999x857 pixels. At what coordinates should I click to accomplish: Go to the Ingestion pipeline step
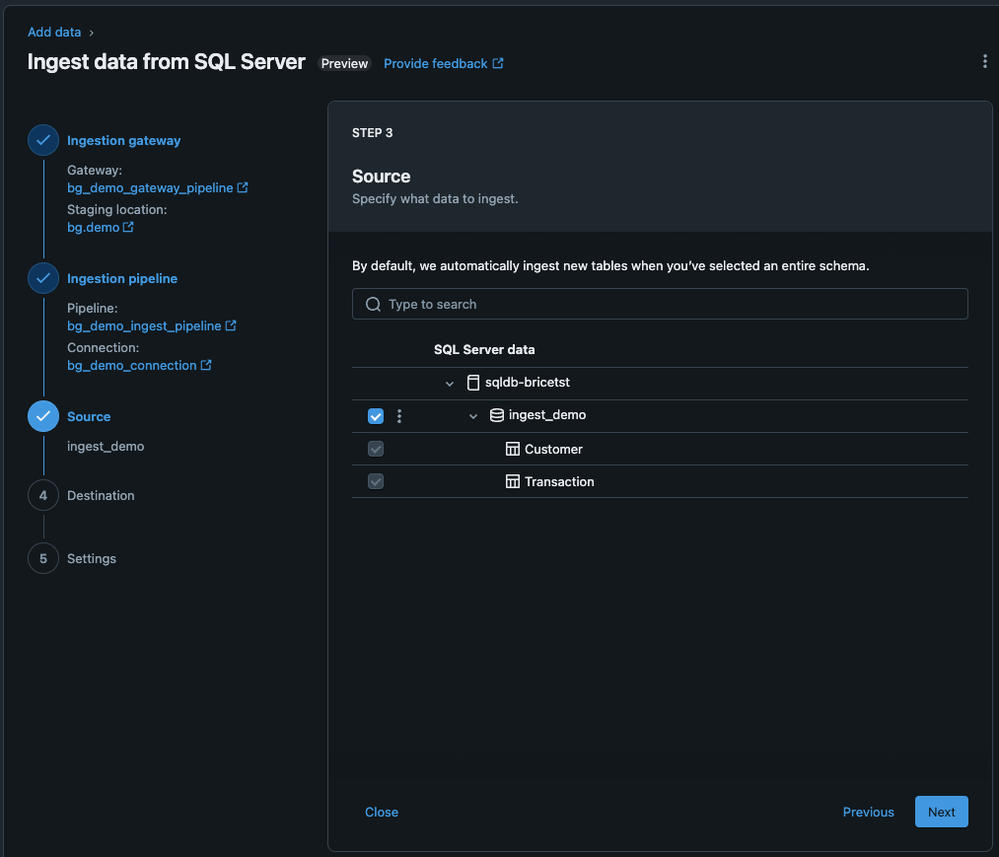pos(122,278)
